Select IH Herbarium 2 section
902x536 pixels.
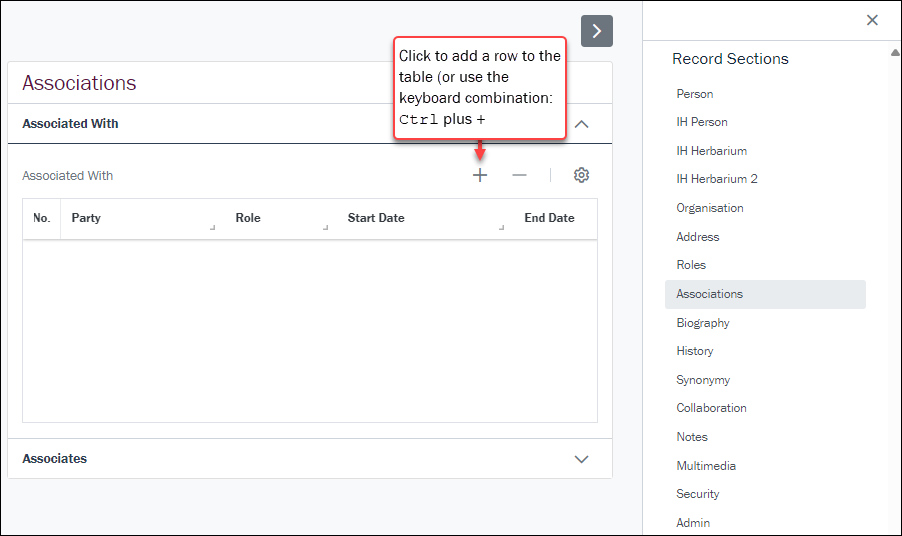[717, 179]
